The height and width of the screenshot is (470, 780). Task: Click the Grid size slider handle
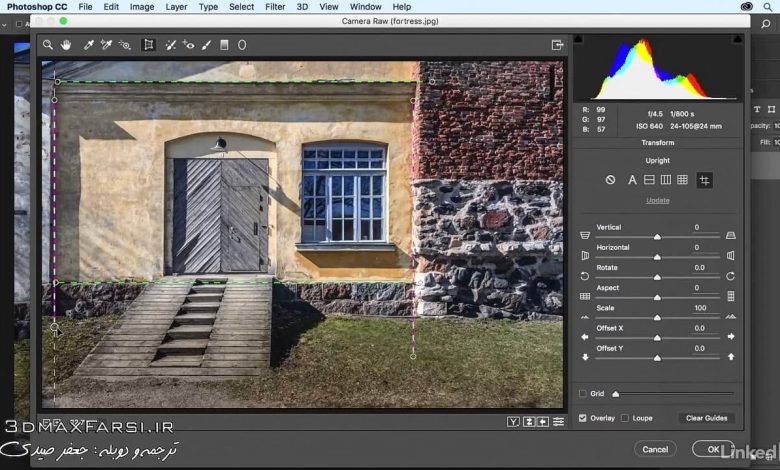click(x=615, y=394)
